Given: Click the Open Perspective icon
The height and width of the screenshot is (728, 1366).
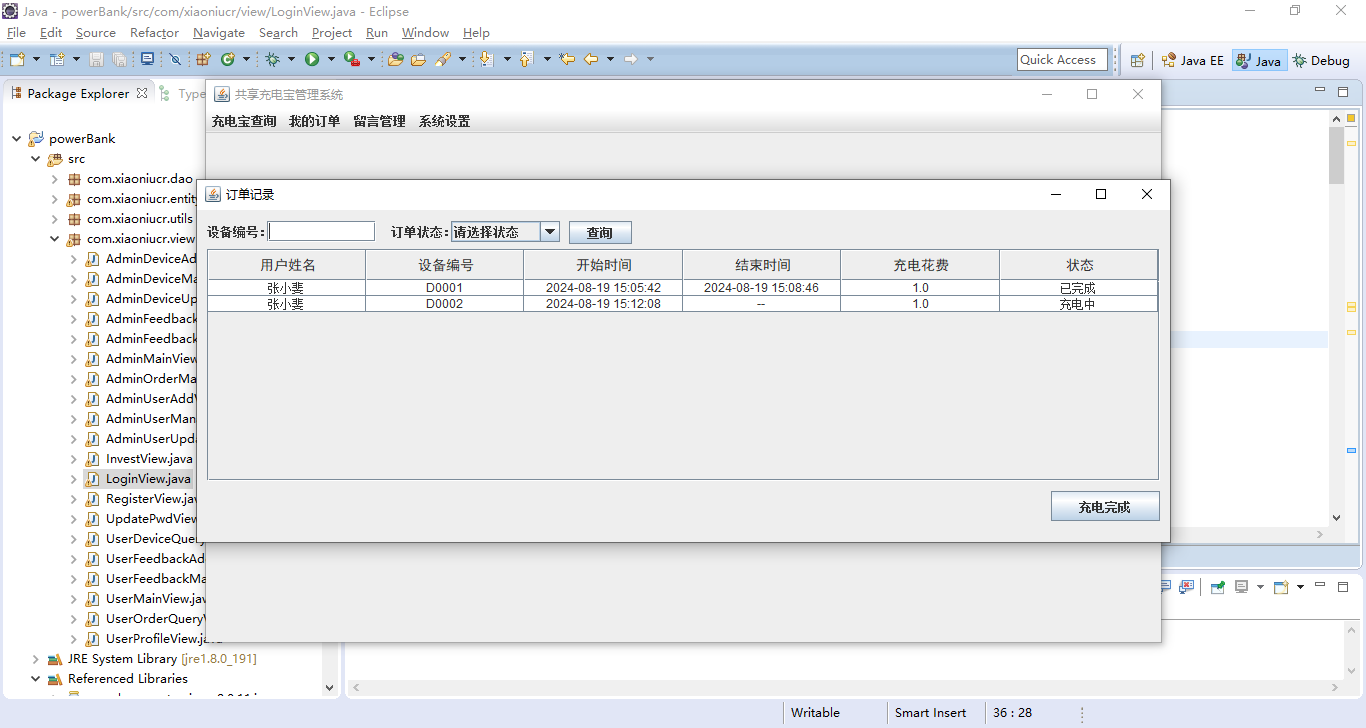Looking at the screenshot, I should coord(1137,60).
